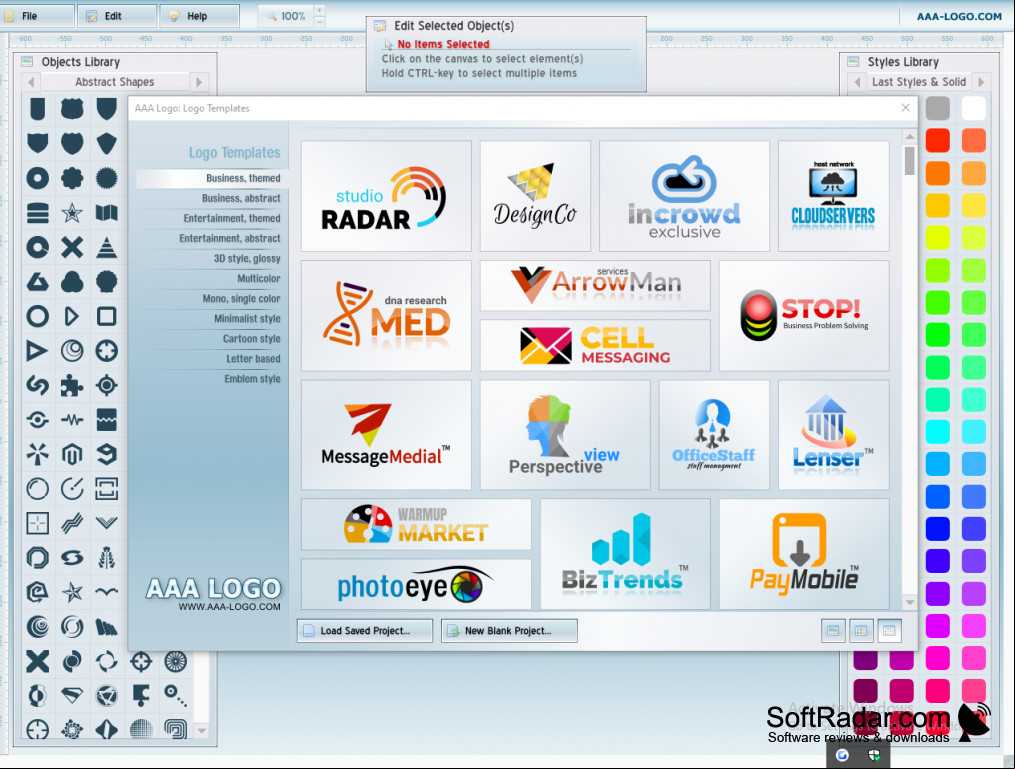Choose the dna research MED template

[x=386, y=316]
